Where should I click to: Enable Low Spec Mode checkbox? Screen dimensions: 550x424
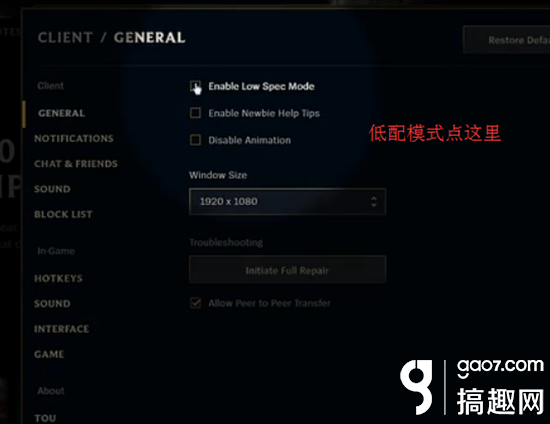(x=195, y=86)
